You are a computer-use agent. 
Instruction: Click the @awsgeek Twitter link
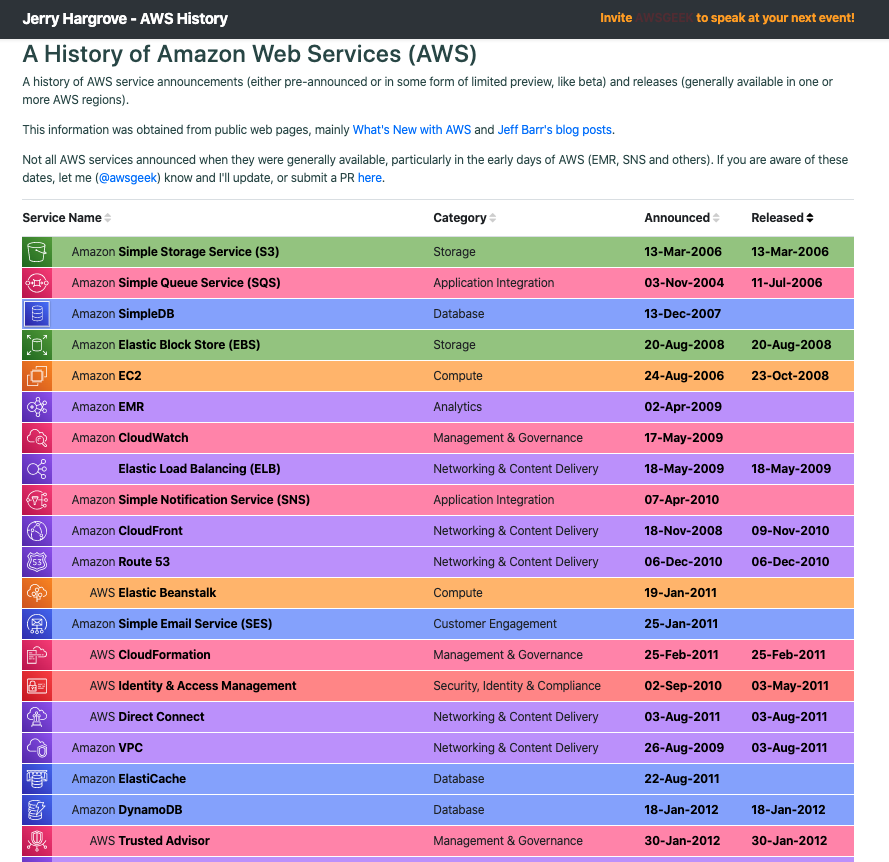pyautogui.click(x=127, y=177)
